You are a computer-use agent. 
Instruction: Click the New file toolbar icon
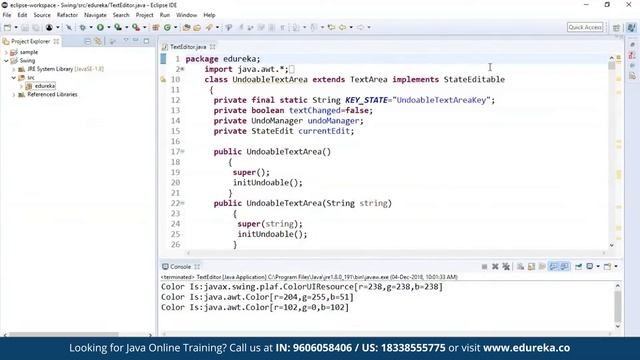[x=7, y=27]
